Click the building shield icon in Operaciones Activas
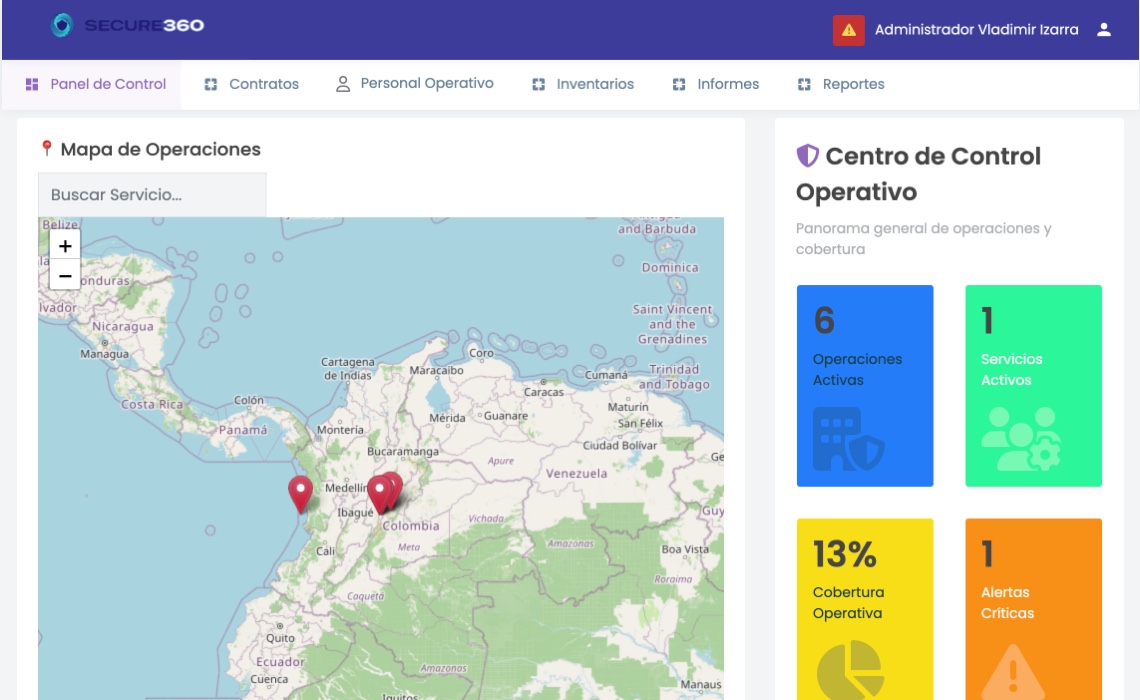The height and width of the screenshot is (700, 1140). click(x=848, y=438)
